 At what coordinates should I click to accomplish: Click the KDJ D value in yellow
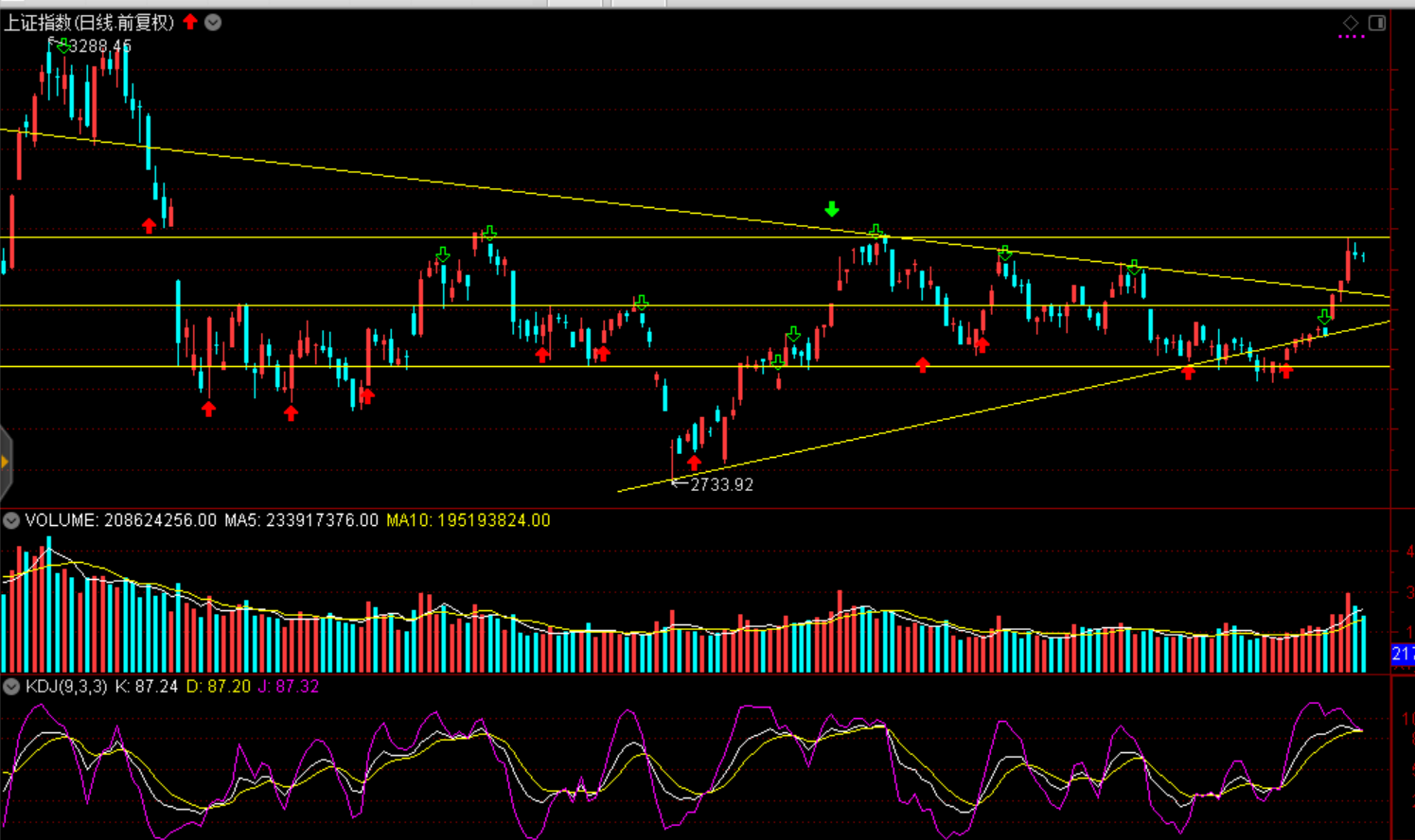coord(218,687)
